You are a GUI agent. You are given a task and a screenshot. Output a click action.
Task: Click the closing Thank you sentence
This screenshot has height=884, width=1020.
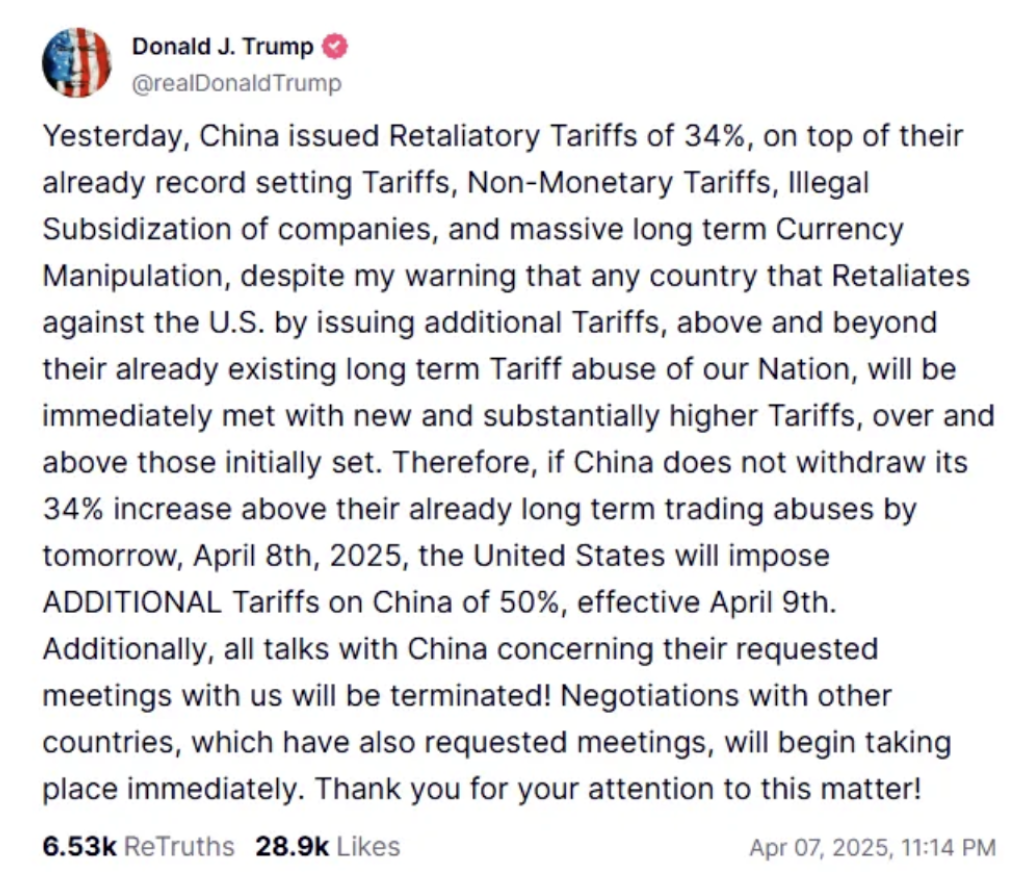click(x=619, y=788)
